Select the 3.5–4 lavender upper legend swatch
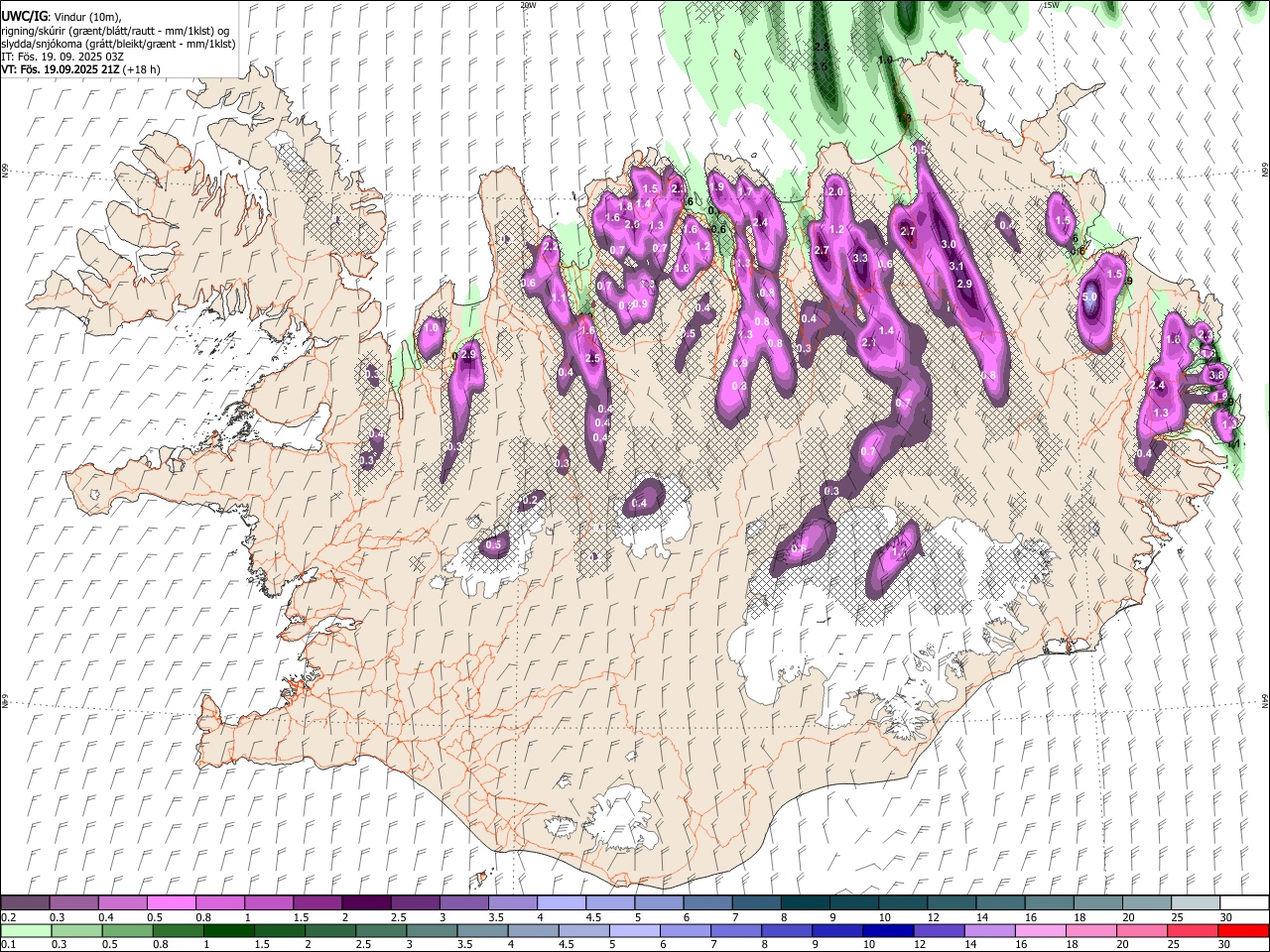 (x=512, y=902)
